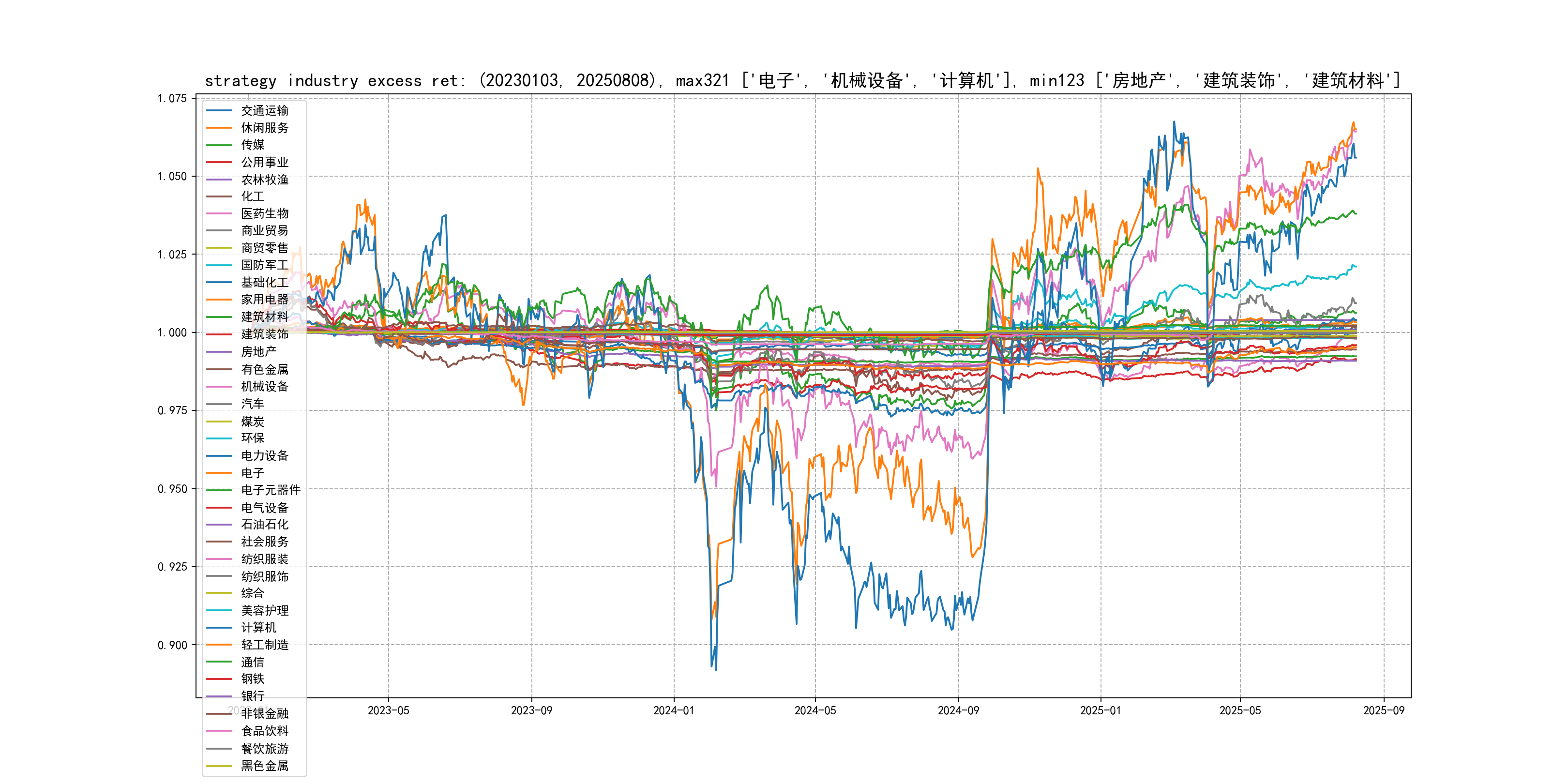The width and height of the screenshot is (1568, 784).
Task: Click the 美容护理 legend line sample
Action: pyautogui.click(x=219, y=611)
